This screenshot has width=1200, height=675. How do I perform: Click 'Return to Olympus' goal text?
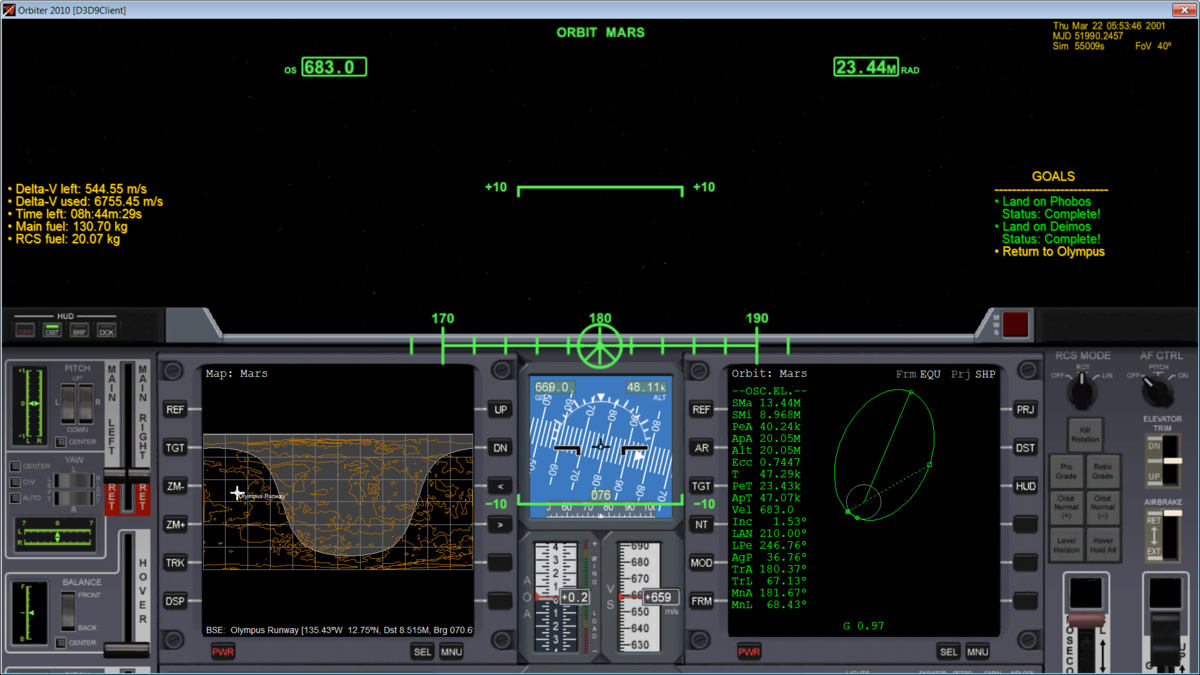pyautogui.click(x=1053, y=252)
